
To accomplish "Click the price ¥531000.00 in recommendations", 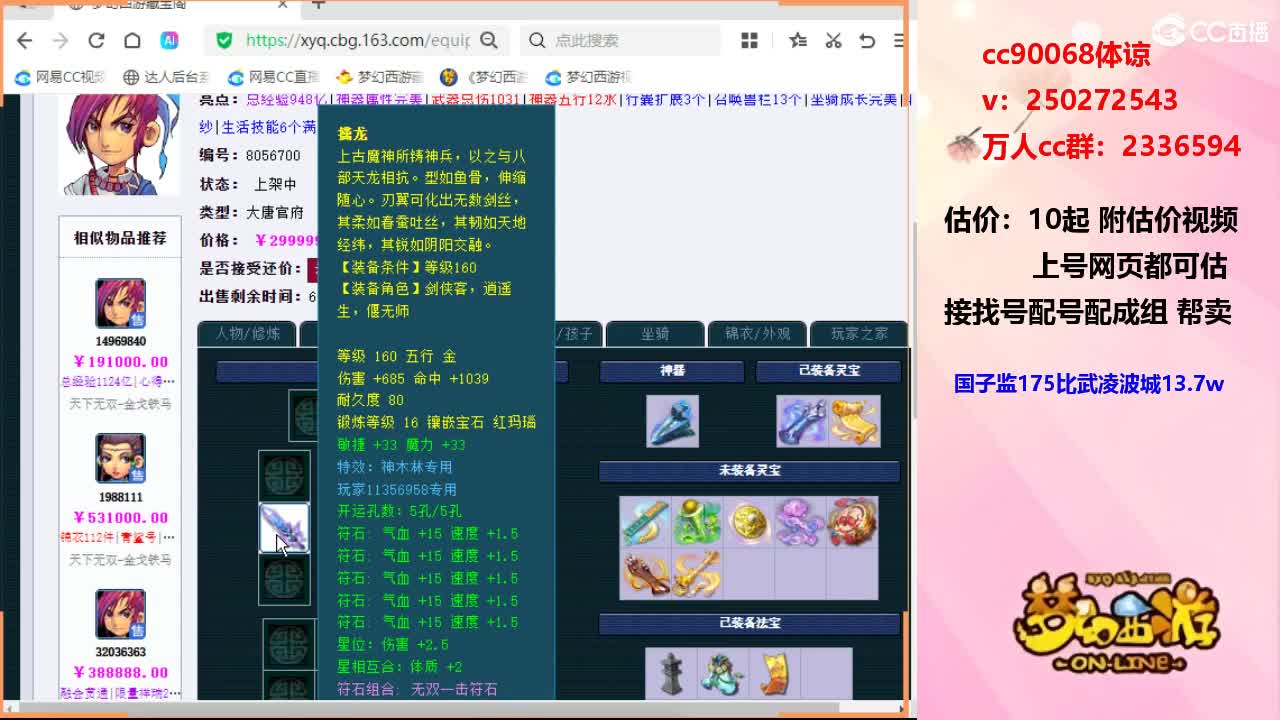I will point(121,518).
